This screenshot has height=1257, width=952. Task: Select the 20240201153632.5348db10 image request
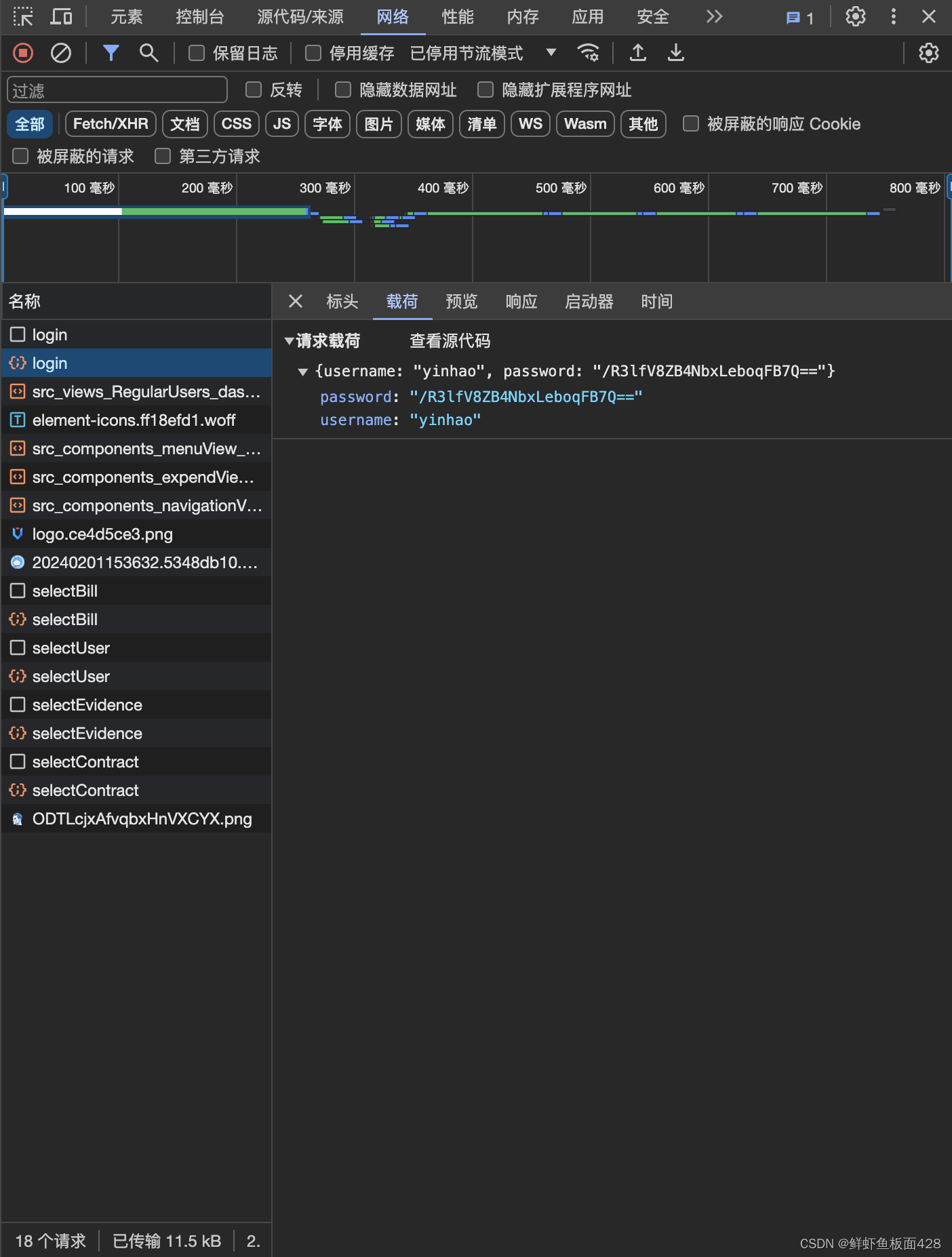(136, 563)
